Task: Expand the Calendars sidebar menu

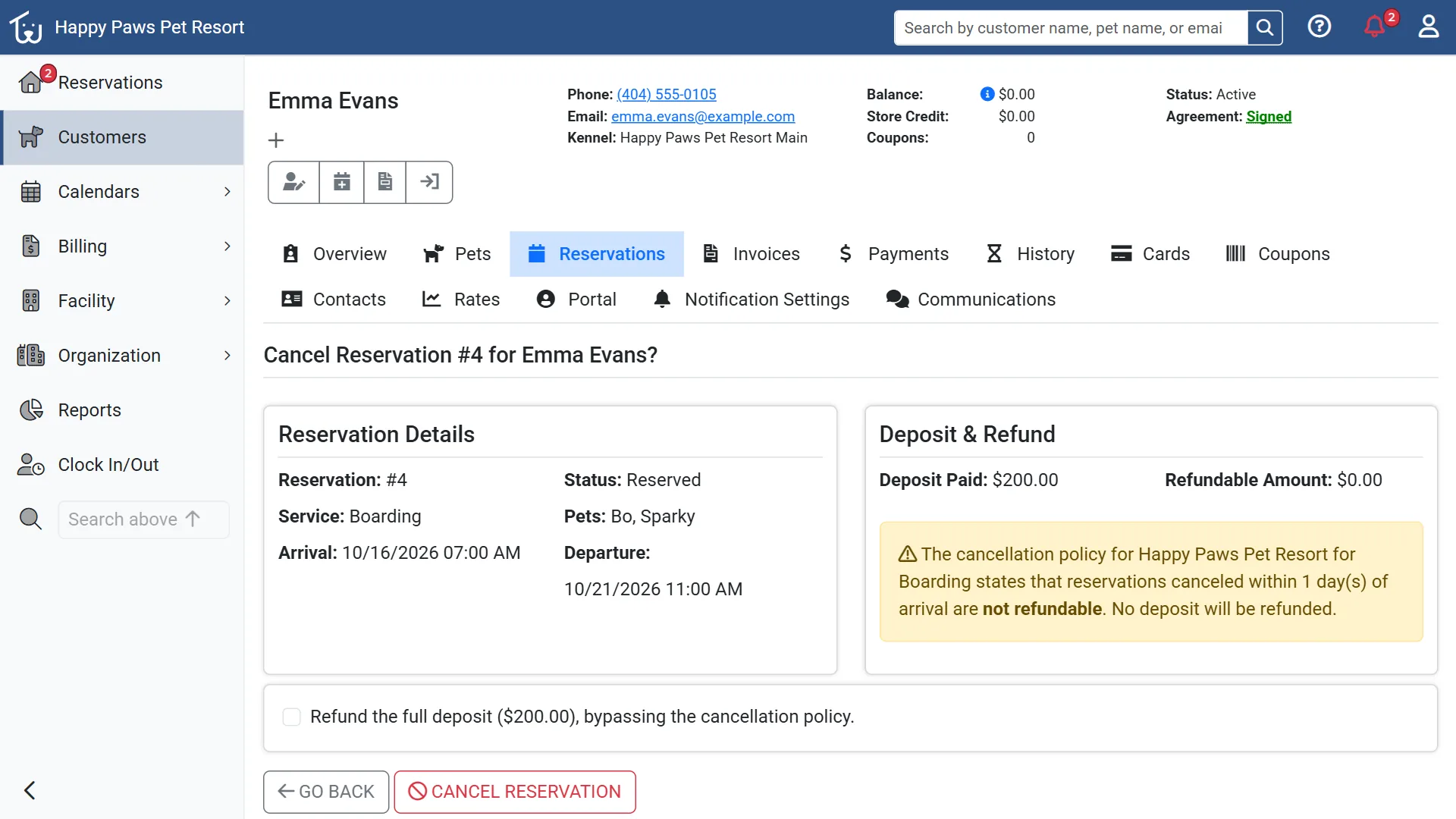Action: (x=122, y=192)
